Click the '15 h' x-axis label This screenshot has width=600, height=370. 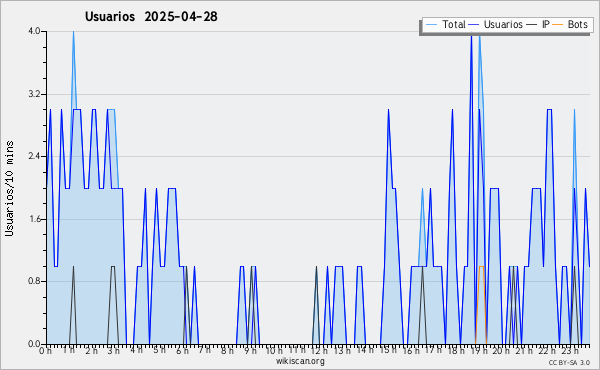tap(388, 350)
